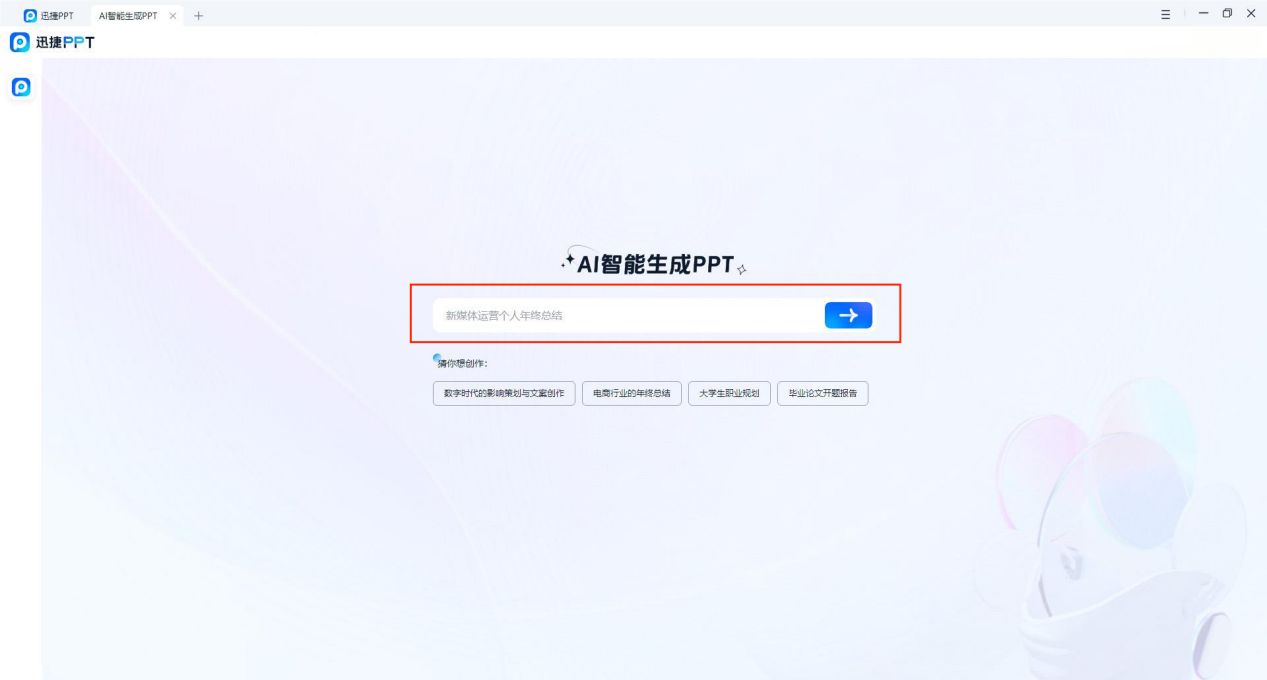Screen dimensions: 1267x680
Task: Click the 迅捷PPT logo in header
Action: [x=52, y=42]
